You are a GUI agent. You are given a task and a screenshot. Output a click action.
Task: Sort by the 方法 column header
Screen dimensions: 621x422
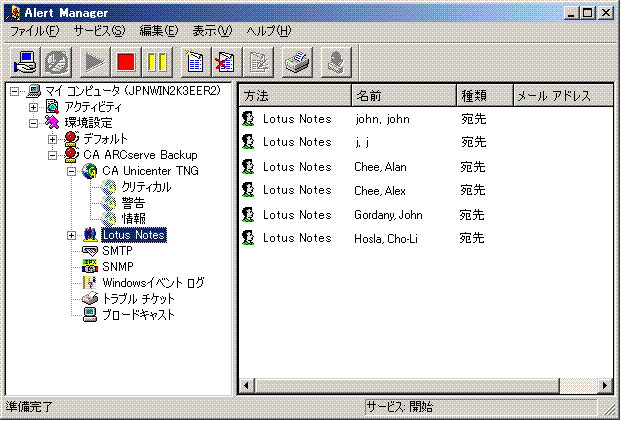295,95
